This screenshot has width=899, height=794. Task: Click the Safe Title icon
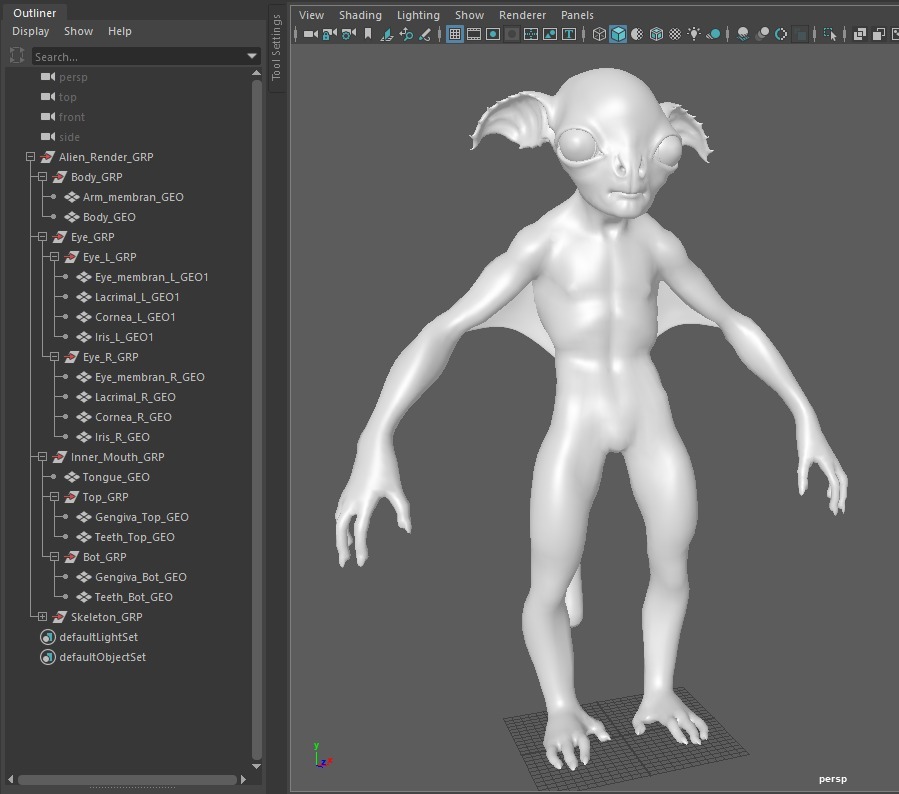pyautogui.click(x=569, y=34)
